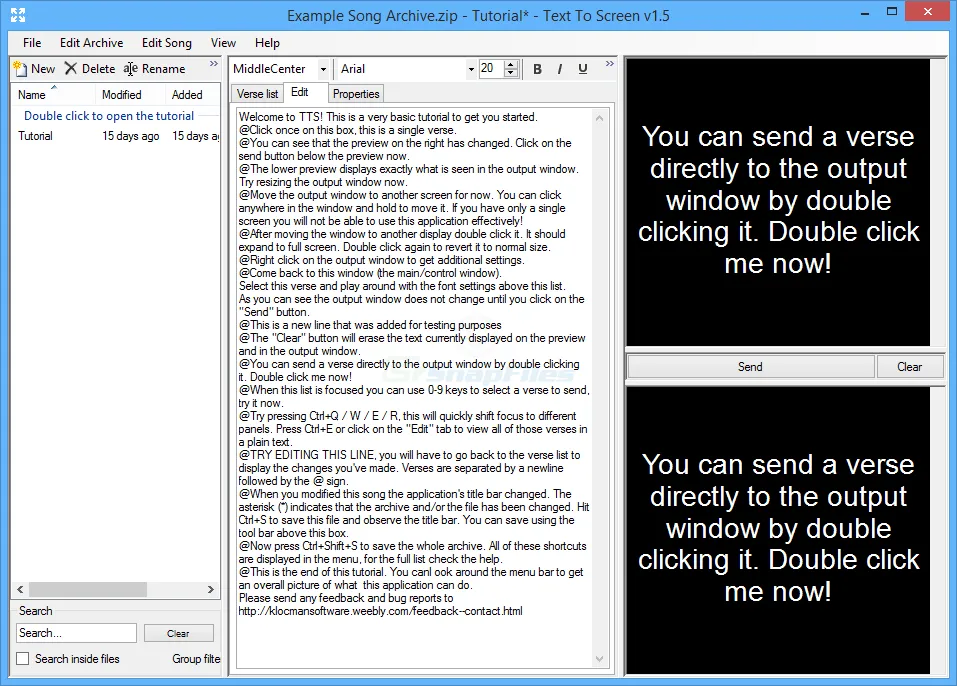Image resolution: width=957 pixels, height=686 pixels.
Task: Sort songs by the Name column
Action: 54,95
